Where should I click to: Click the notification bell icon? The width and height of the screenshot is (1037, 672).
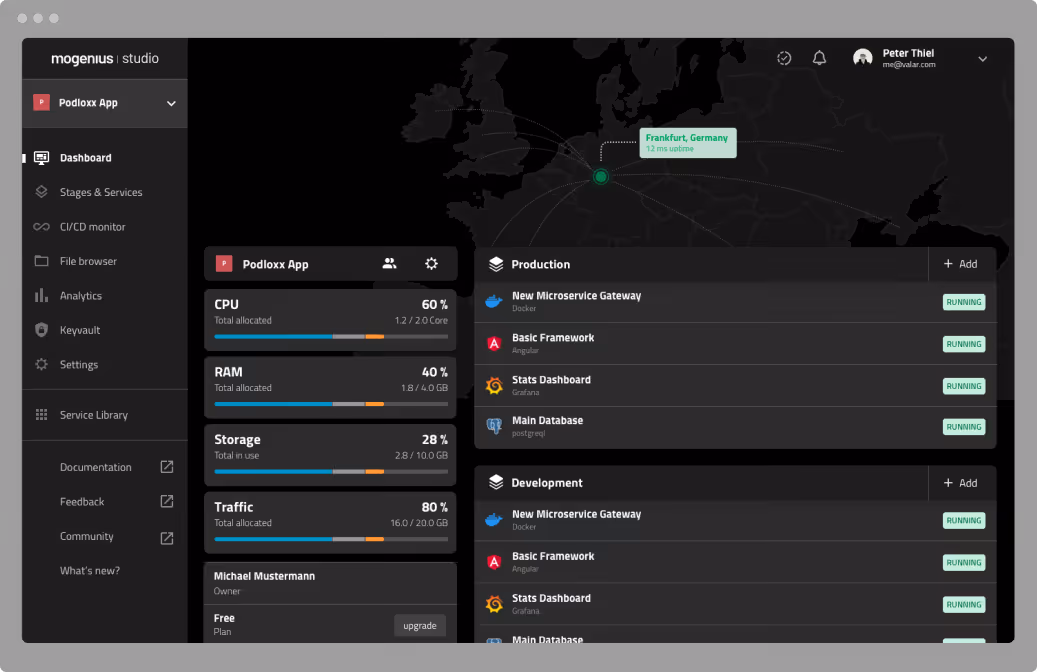tap(819, 58)
